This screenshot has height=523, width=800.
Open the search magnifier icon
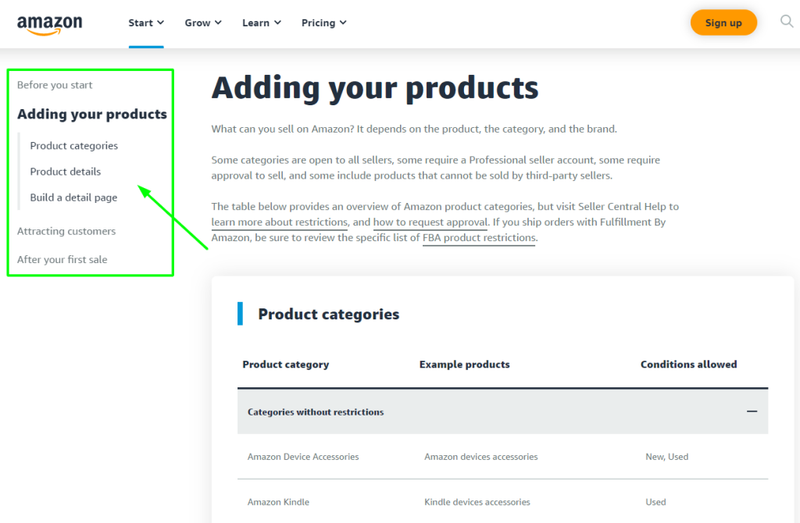coord(787,21)
